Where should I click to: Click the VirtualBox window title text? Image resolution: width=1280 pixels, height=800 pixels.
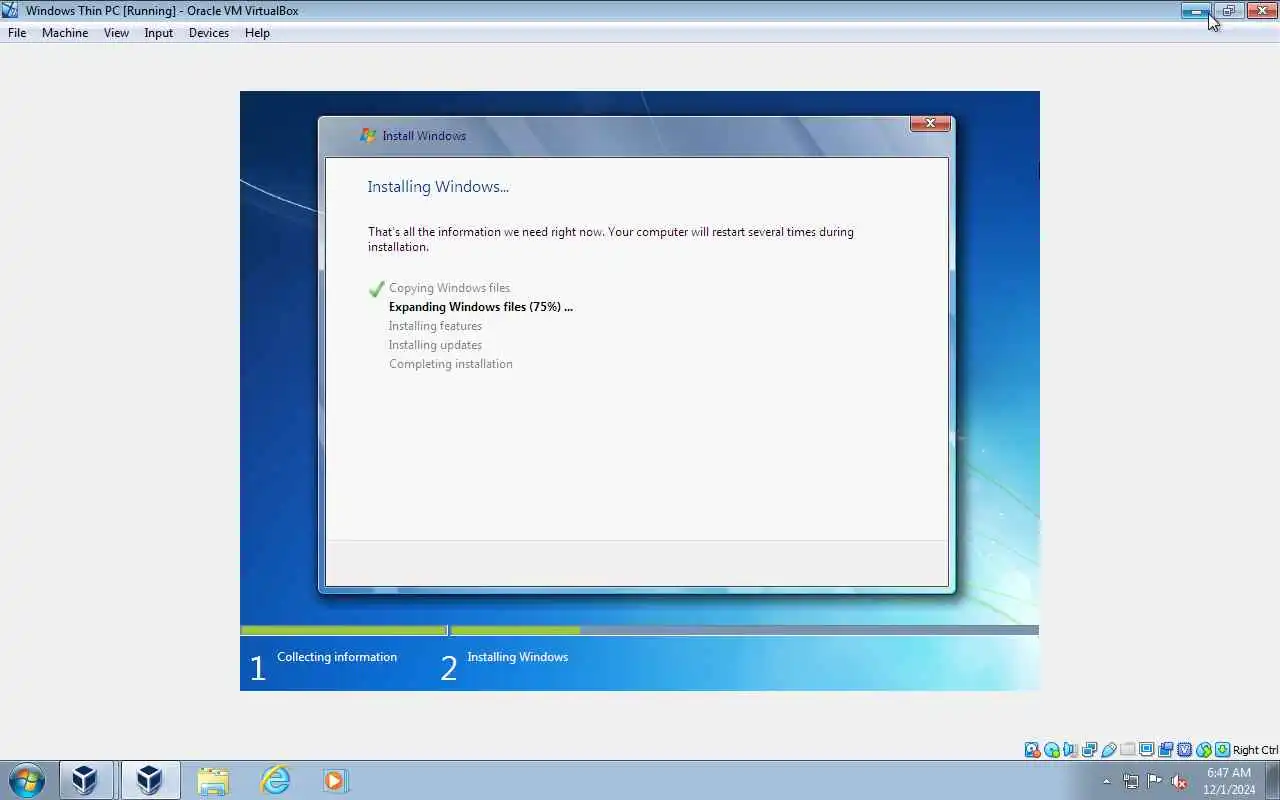(162, 11)
